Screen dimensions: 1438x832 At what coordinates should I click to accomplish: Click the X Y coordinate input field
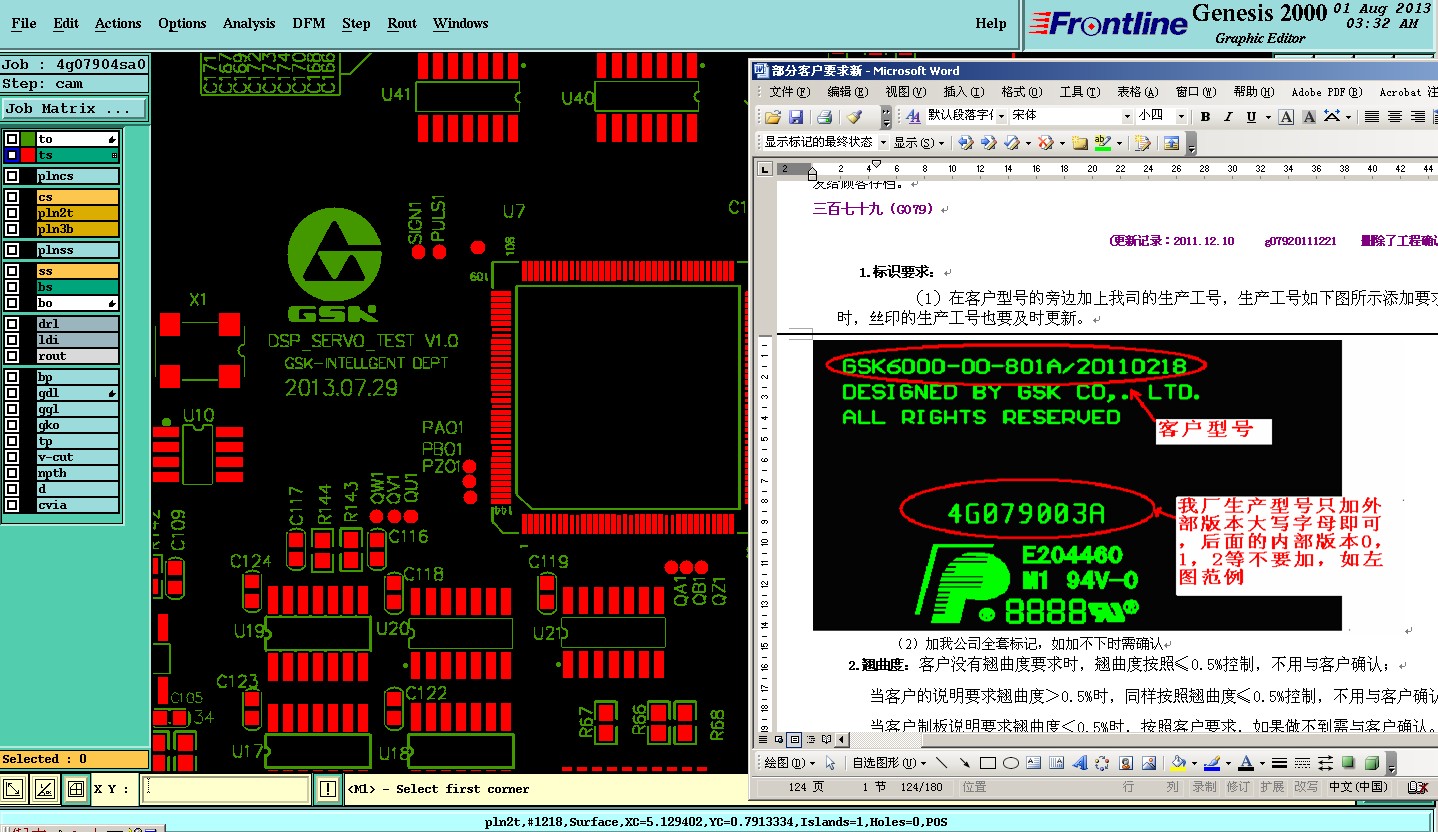[x=225, y=789]
